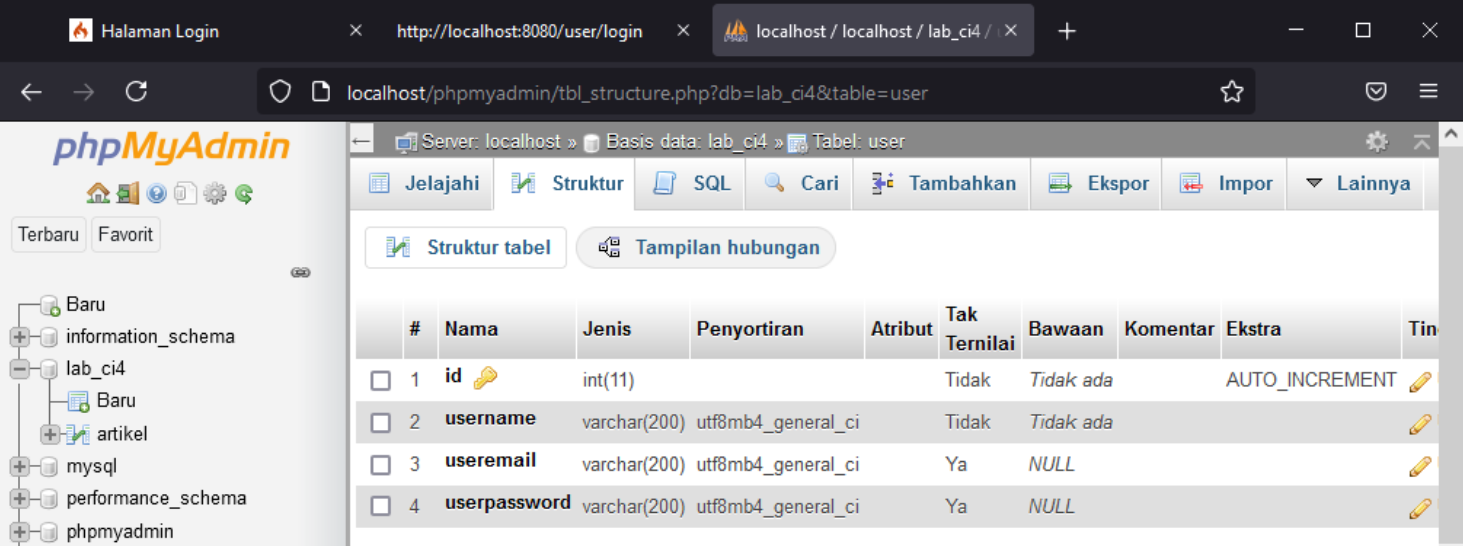Expand the information_schema database node
This screenshot has width=1463, height=546.
(x=19, y=337)
